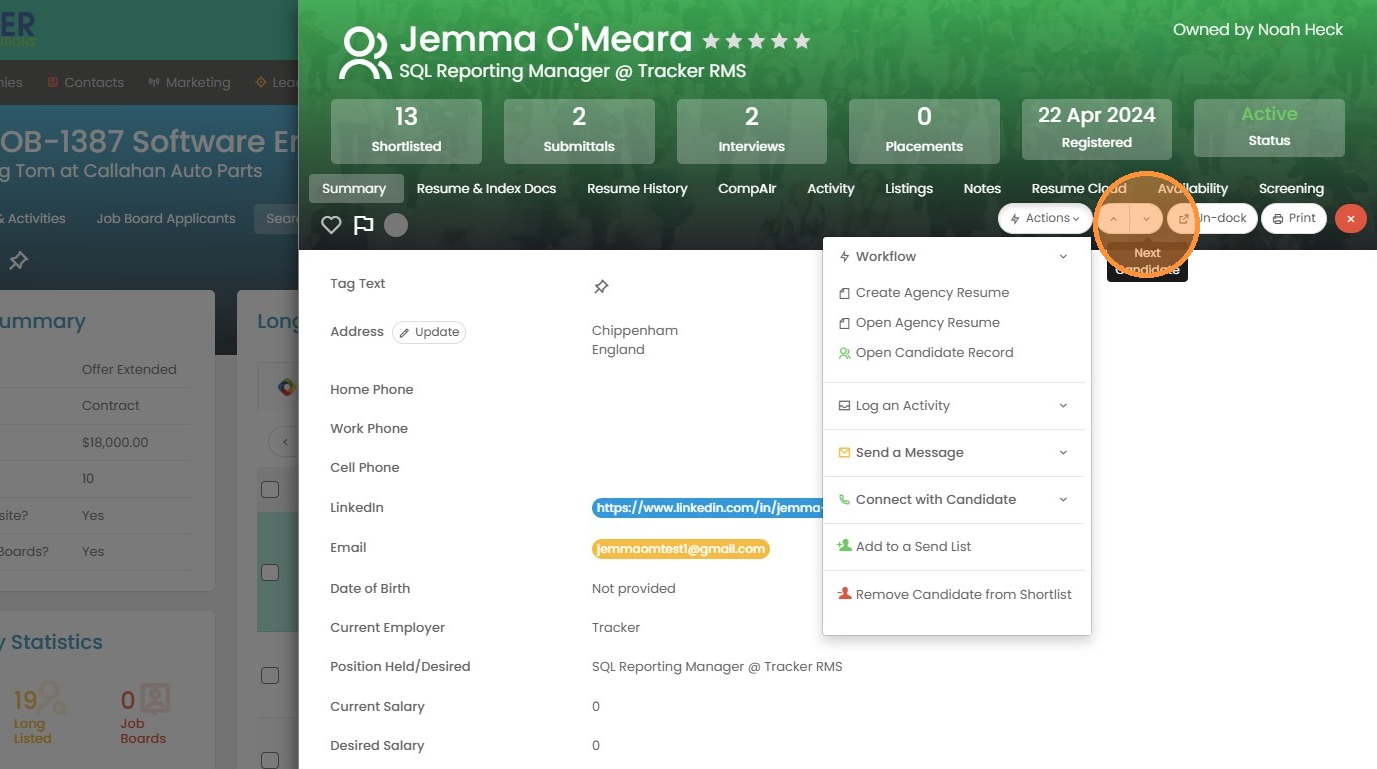
Task: Click the Chippenham address text
Action: (x=635, y=331)
